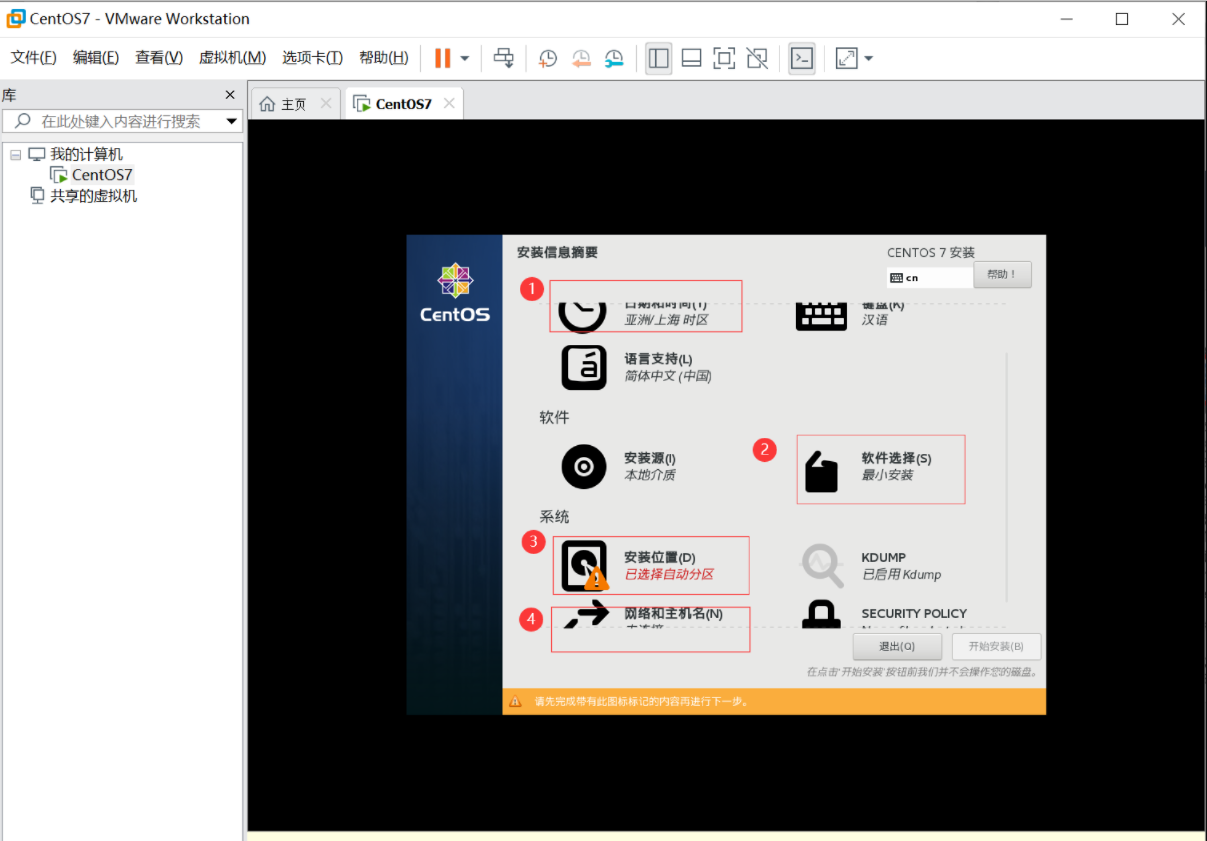Toggle the console view icon

[x=801, y=58]
